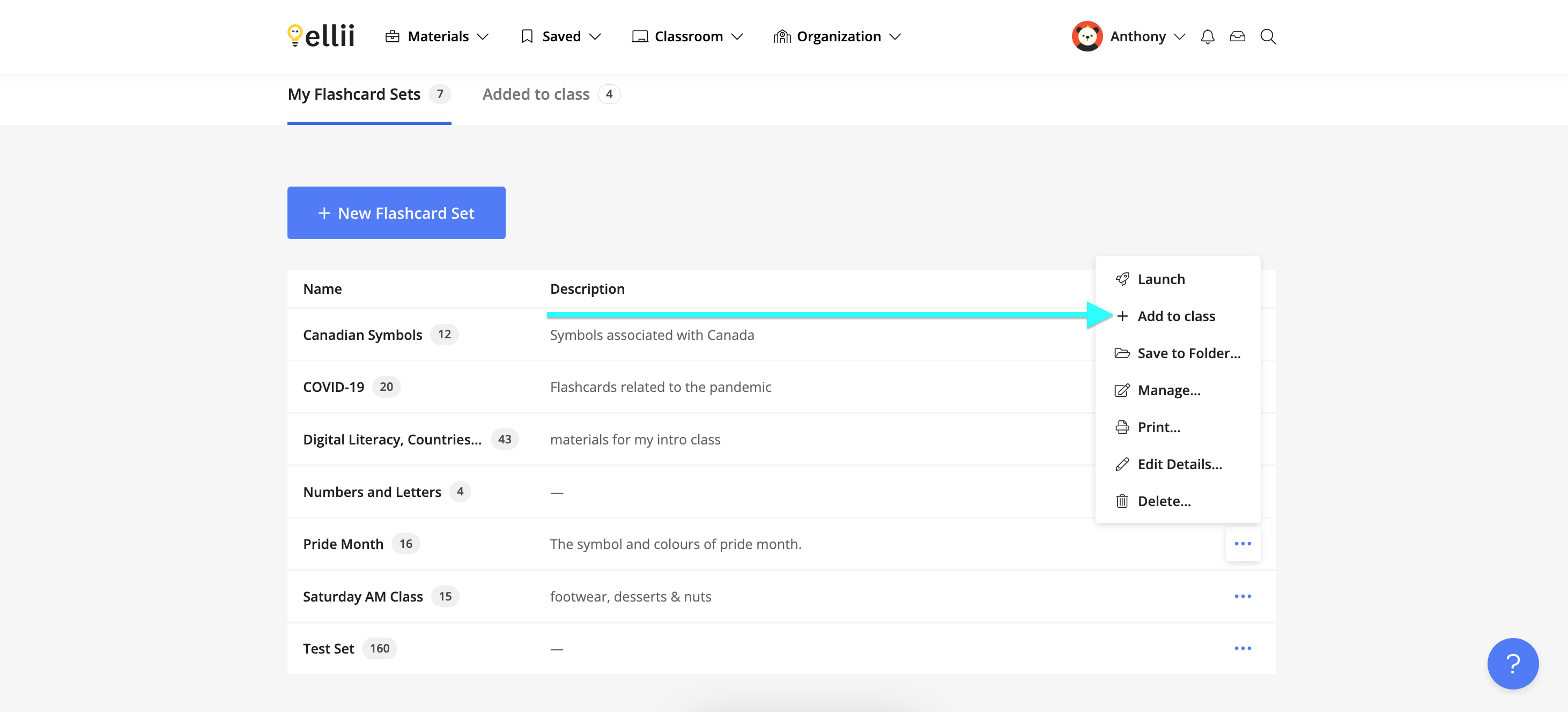Screen dimensions: 1568x712
Task: Click the blue help question-mark button
Action: 1513,663
